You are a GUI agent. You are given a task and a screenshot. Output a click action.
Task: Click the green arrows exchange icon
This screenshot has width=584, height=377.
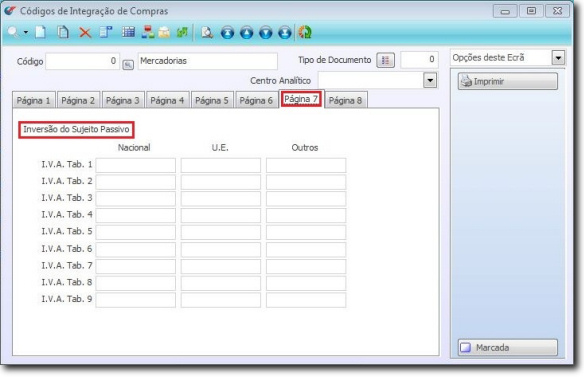click(x=182, y=32)
